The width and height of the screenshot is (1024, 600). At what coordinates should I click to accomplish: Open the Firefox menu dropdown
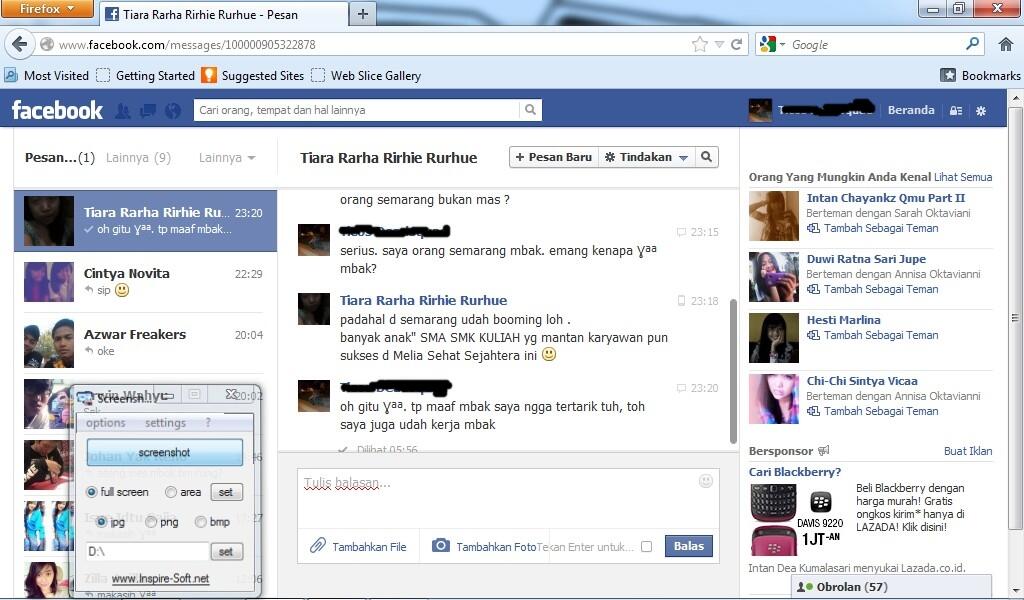(x=46, y=8)
